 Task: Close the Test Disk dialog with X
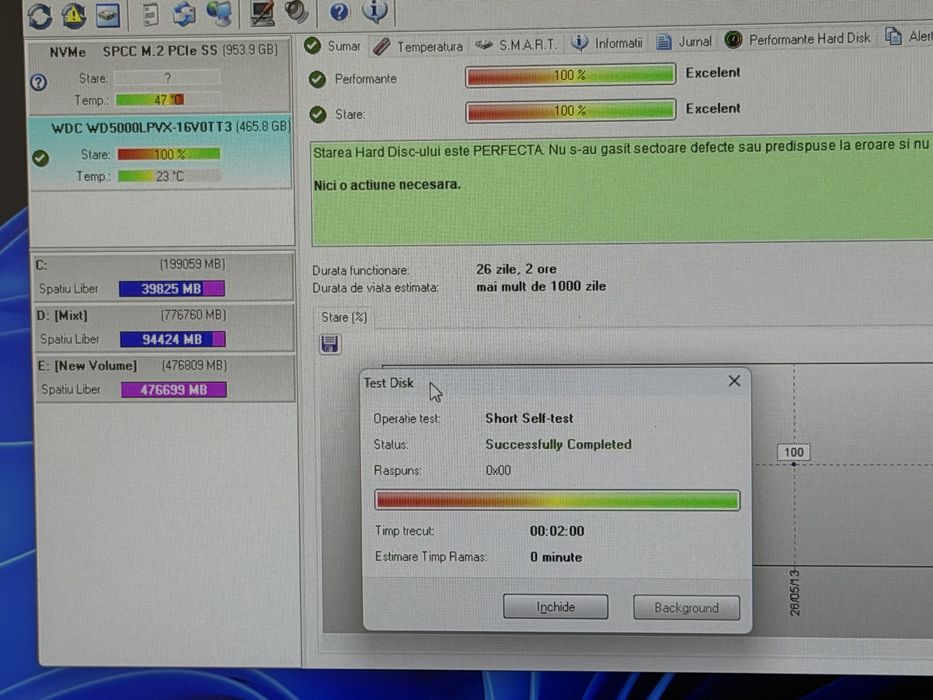734,381
